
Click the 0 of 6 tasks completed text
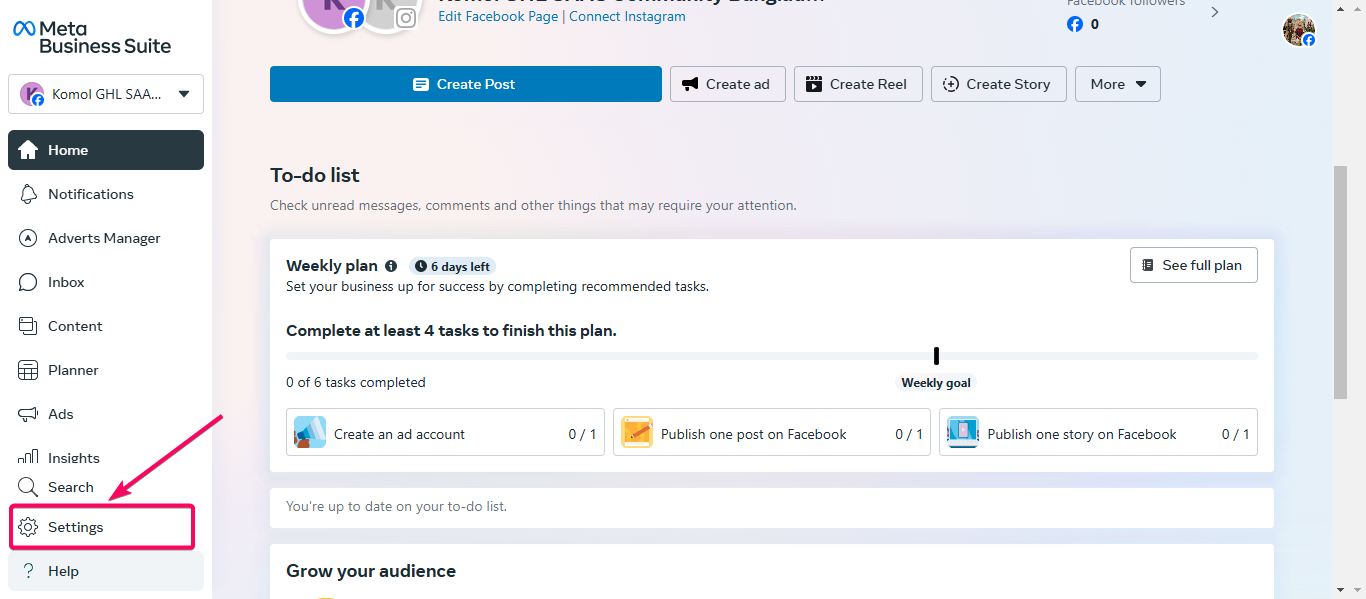click(356, 382)
